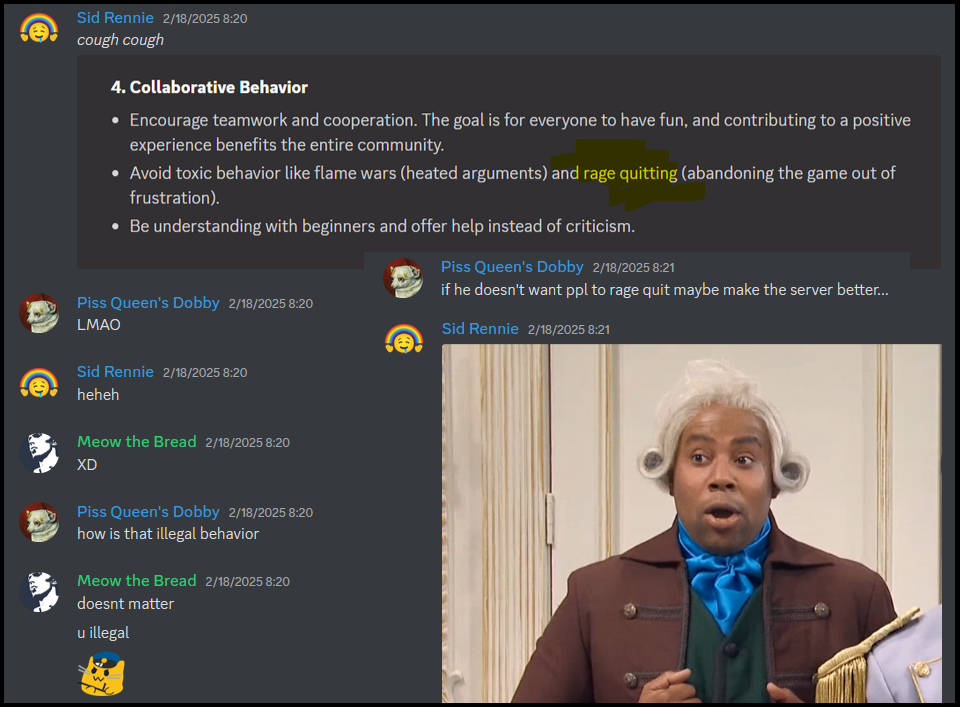
Task: Click the 2/18/2025 8:20 timestamp next to 'cough cough' author
Action: tap(205, 18)
